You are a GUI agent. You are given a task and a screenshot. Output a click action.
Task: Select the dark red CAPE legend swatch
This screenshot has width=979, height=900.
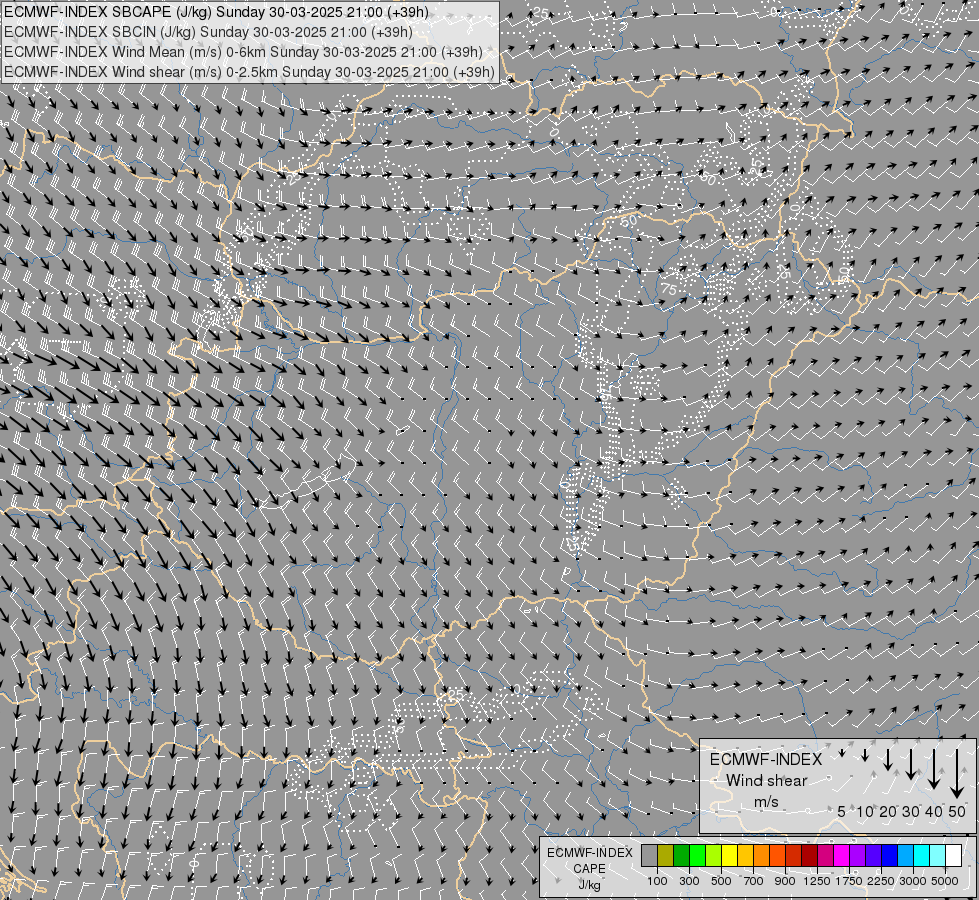pos(809,856)
